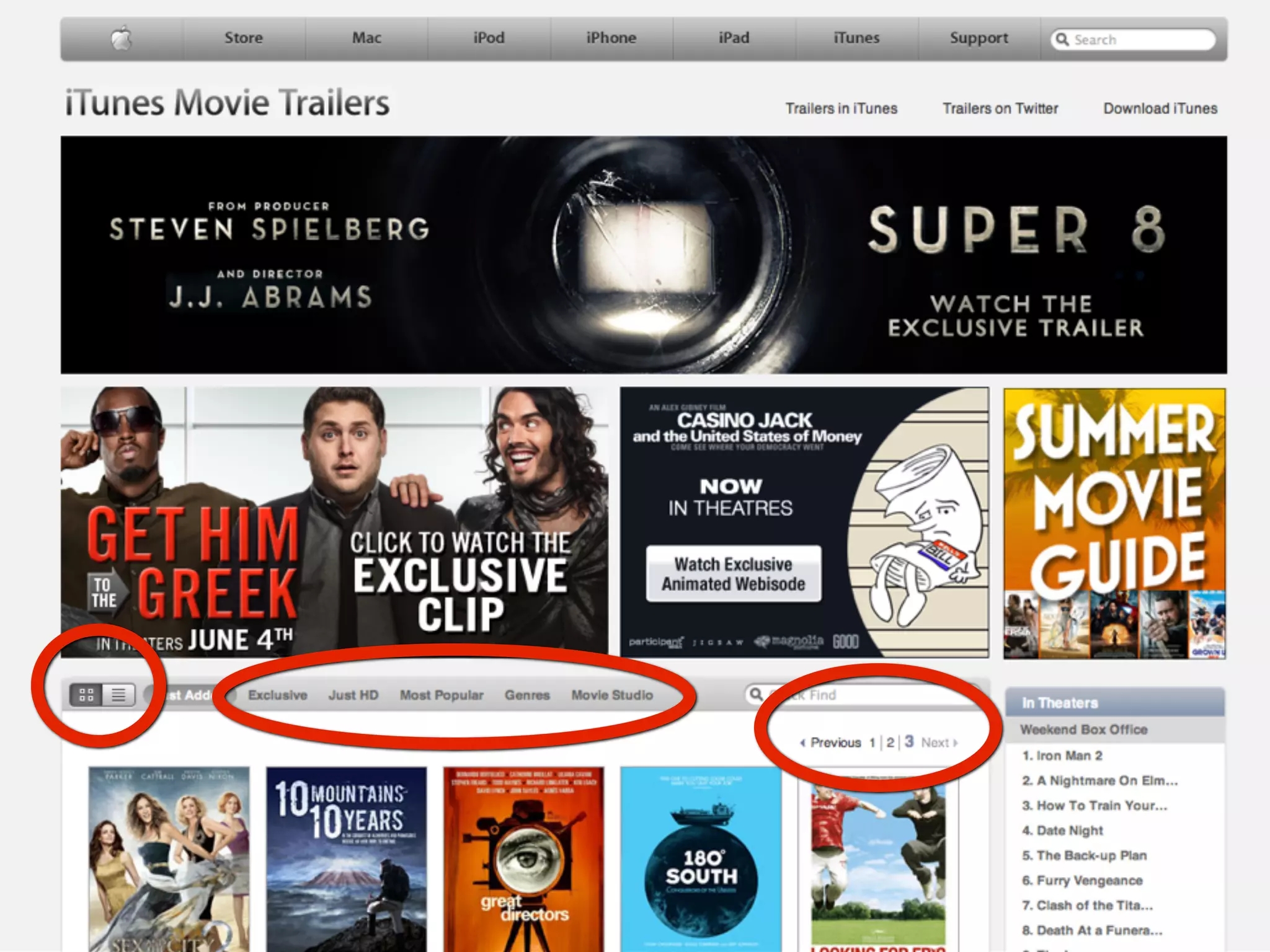Show Just HD trailers

353,695
